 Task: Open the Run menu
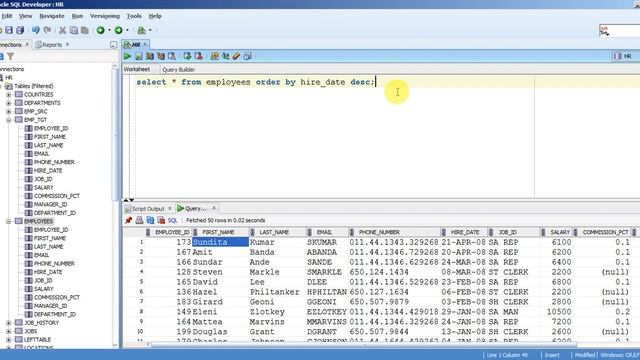tap(77, 16)
